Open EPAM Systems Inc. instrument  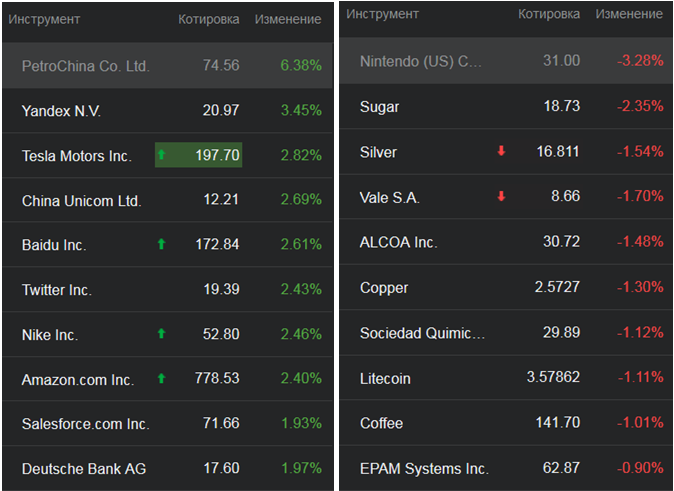(424, 468)
